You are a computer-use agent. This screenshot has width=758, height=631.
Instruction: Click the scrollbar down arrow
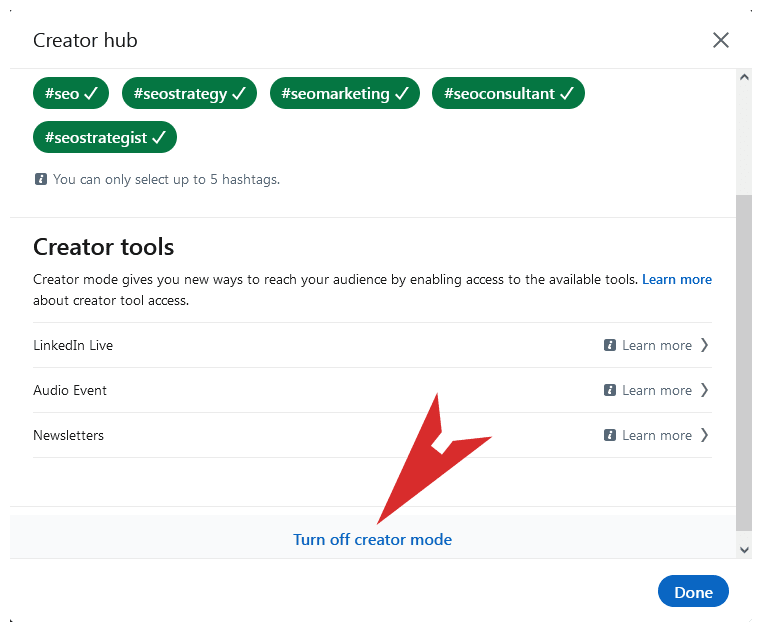tap(744, 550)
